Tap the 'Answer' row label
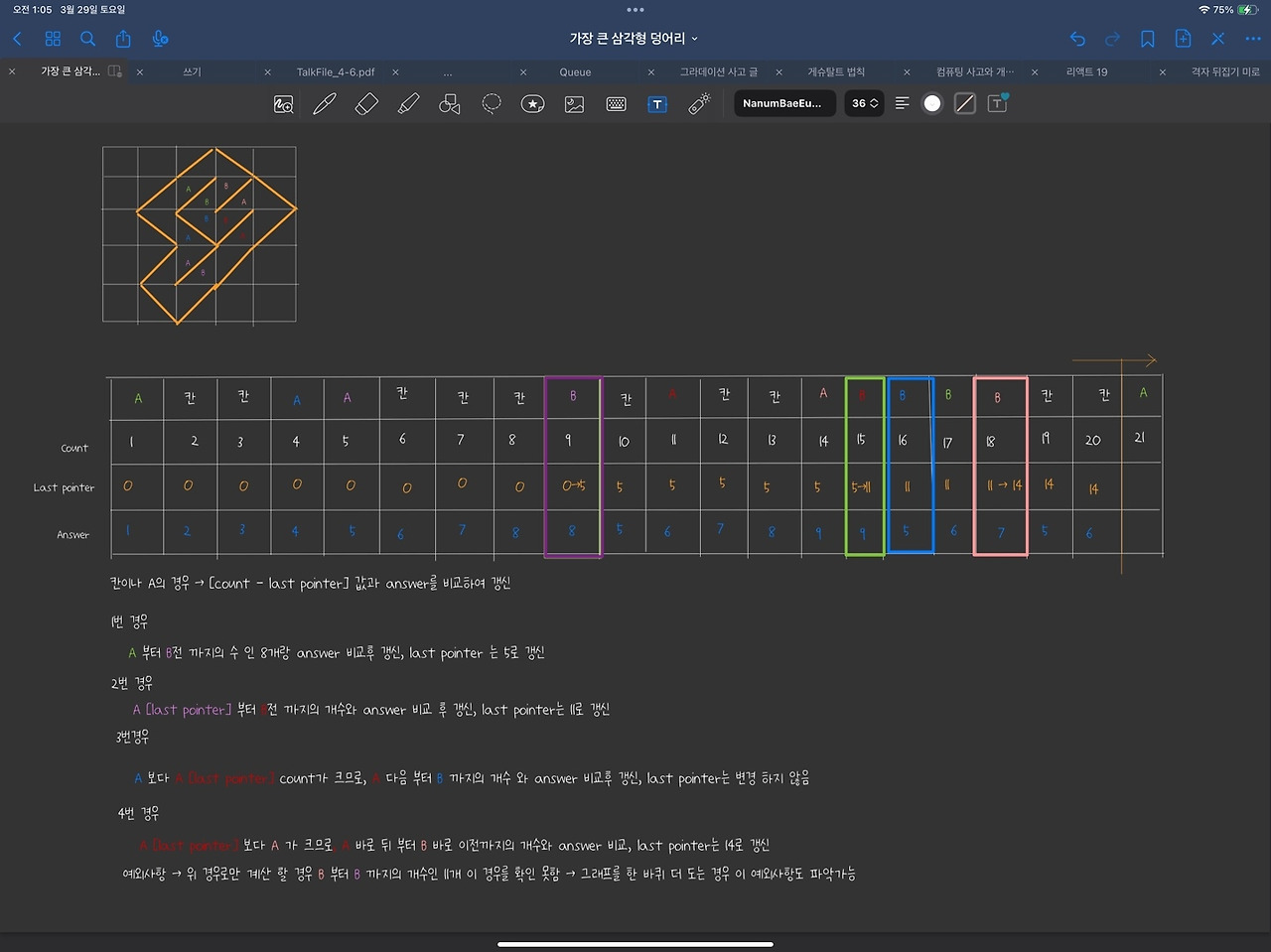Image resolution: width=1271 pixels, height=952 pixels. [x=72, y=535]
